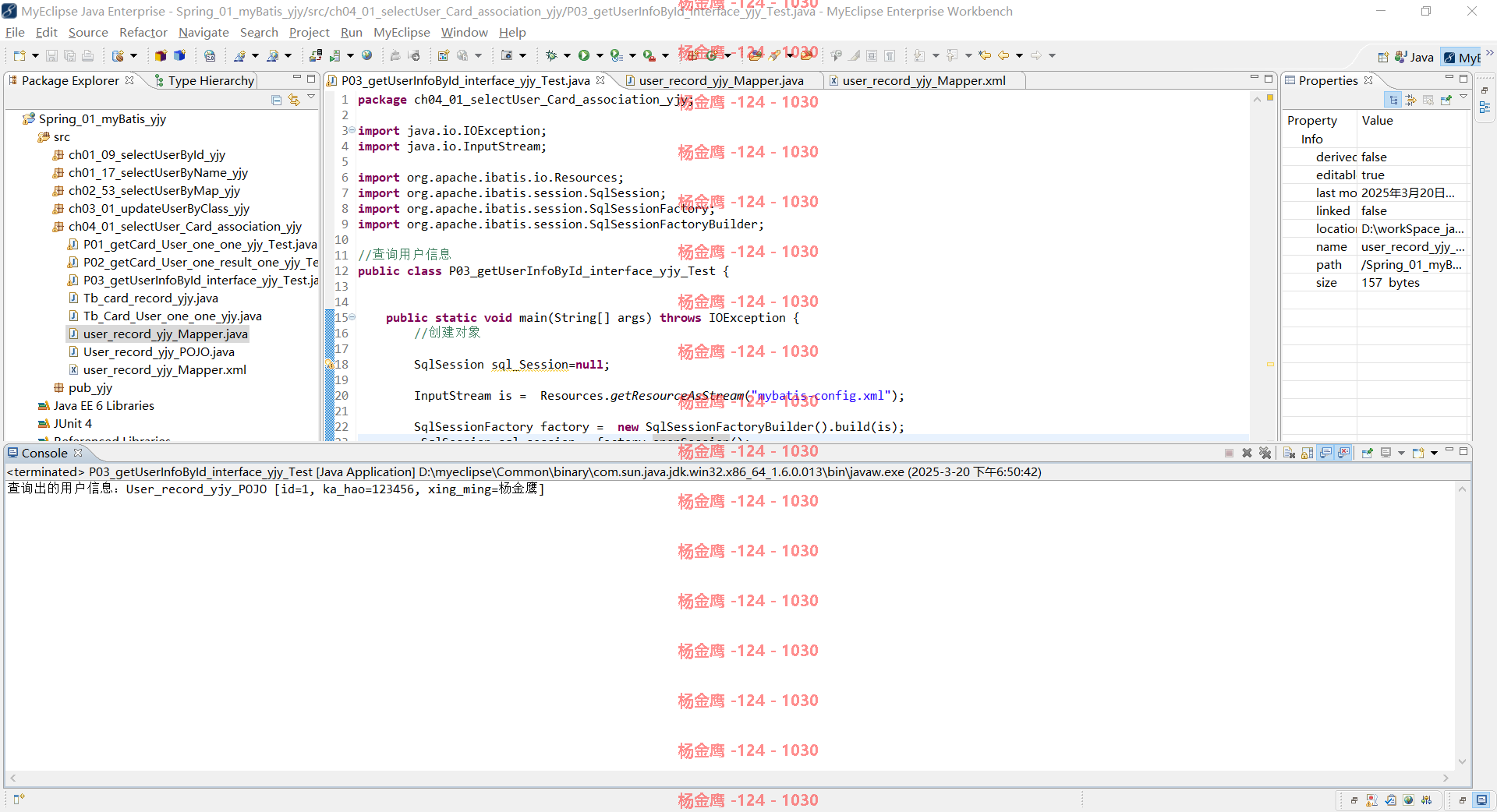The image size is (1497, 812).
Task: Click the Print toolbar icon
Action: click(87, 55)
